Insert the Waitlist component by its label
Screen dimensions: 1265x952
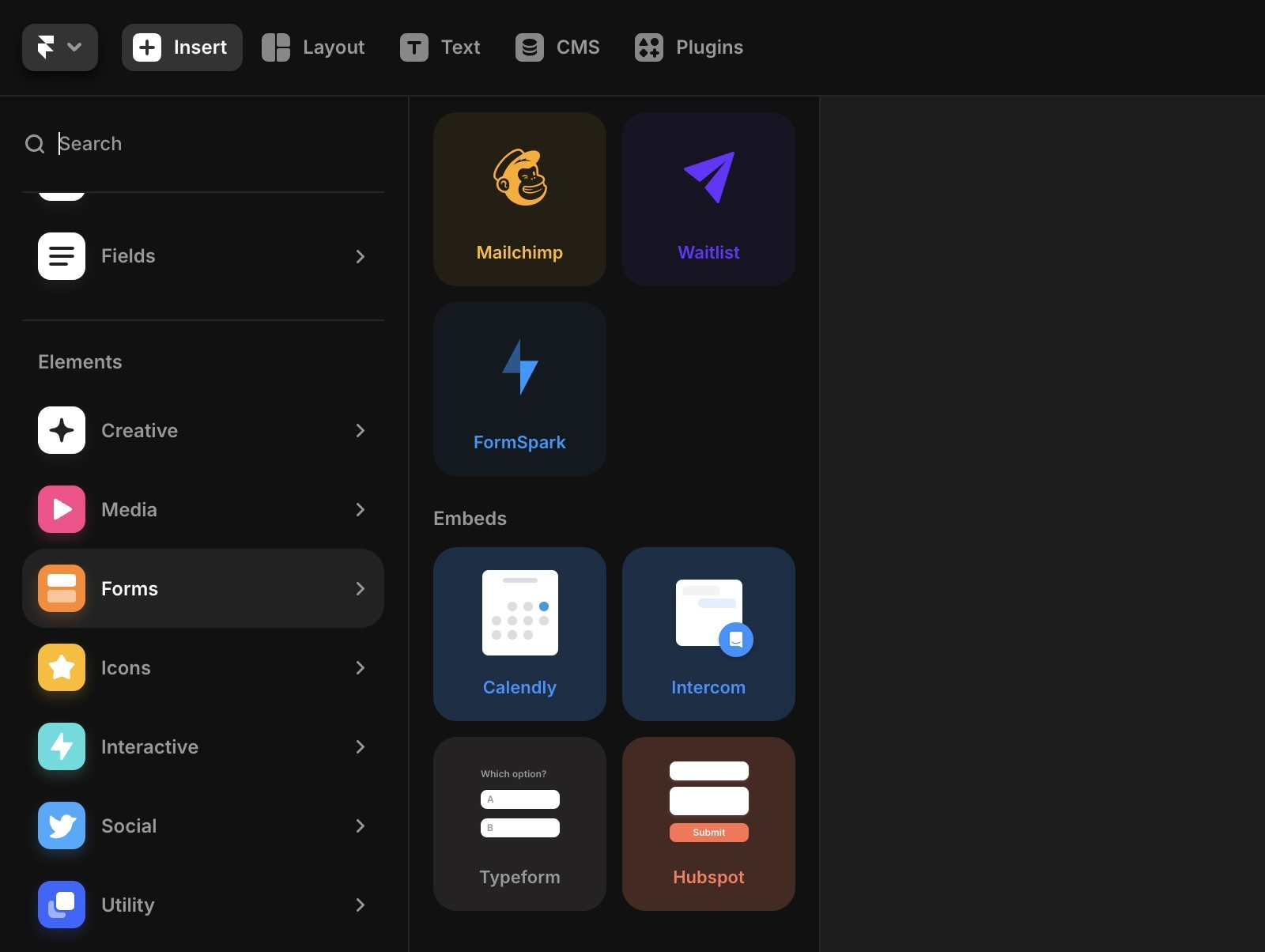pos(708,252)
